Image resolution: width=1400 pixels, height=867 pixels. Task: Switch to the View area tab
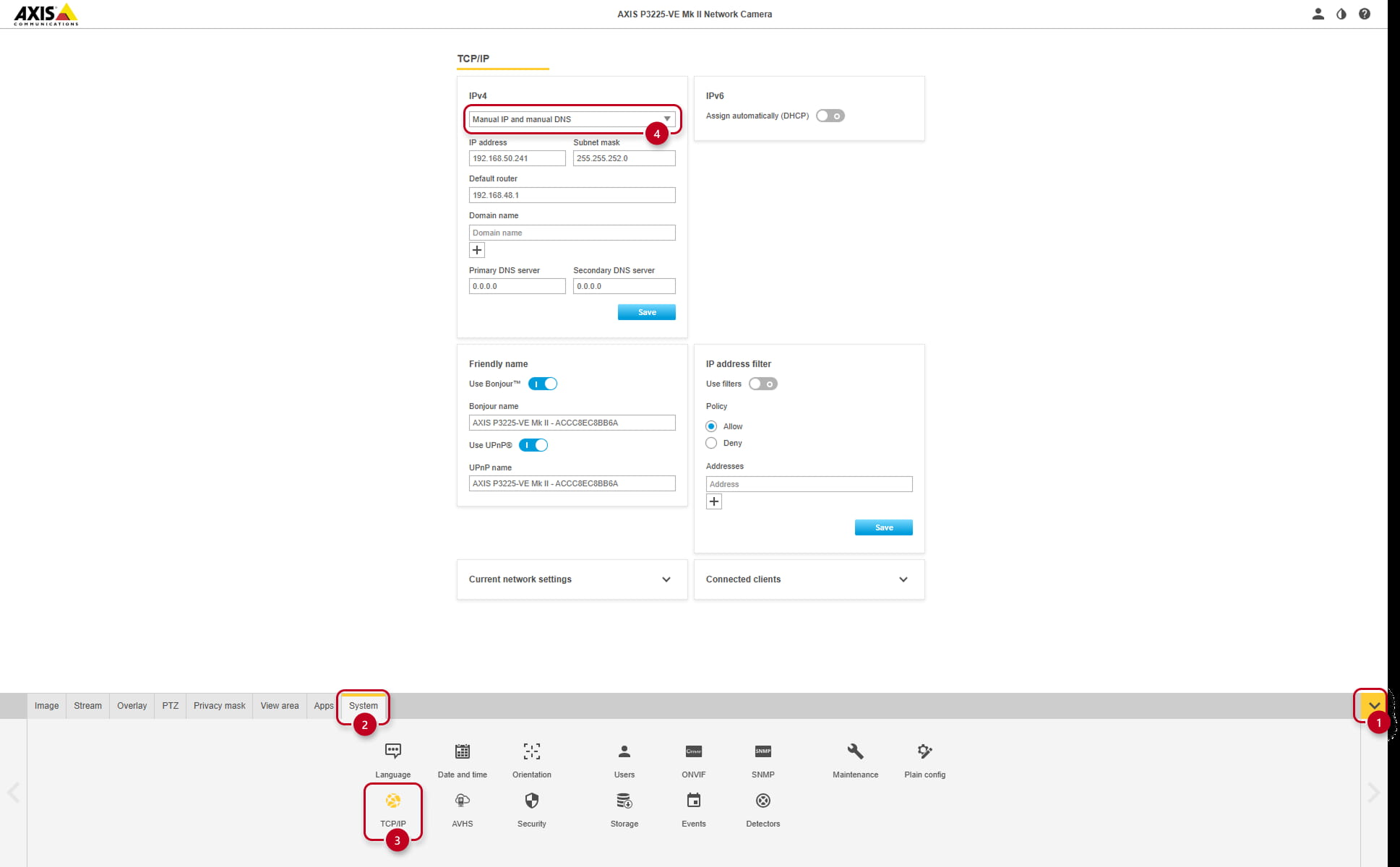click(279, 706)
